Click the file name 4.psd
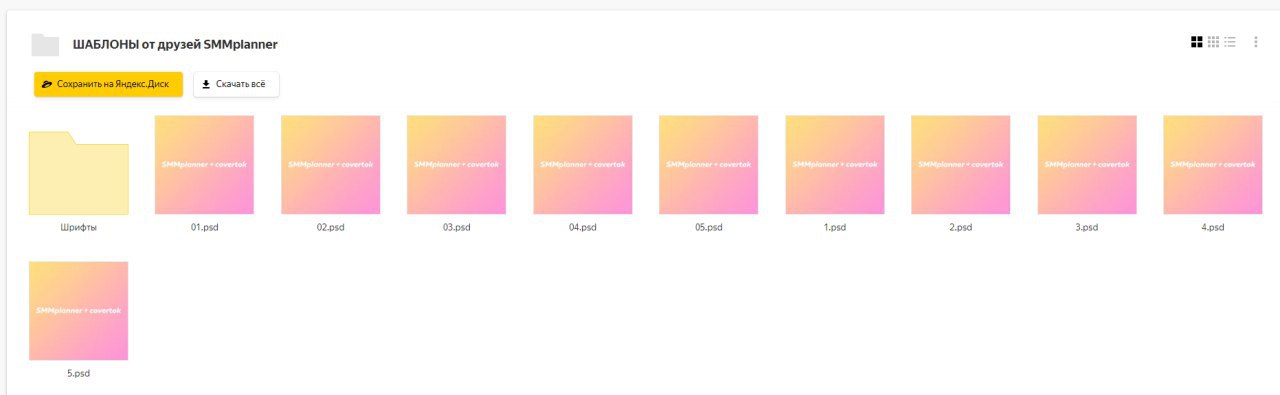The width and height of the screenshot is (1280, 395). (x=1212, y=228)
